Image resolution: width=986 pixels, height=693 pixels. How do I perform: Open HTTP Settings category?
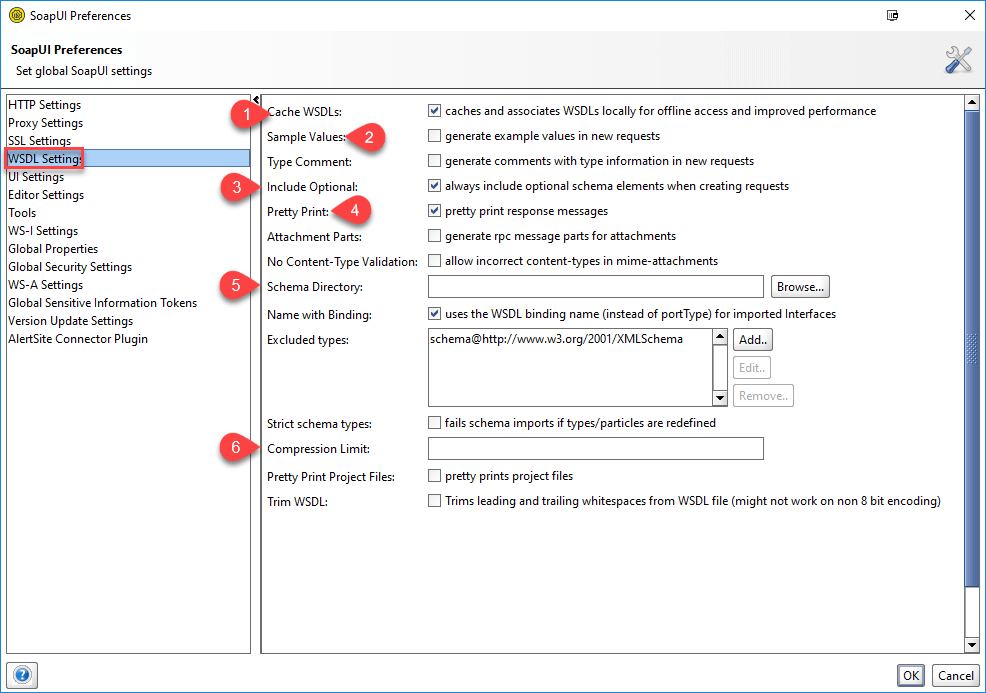pyautogui.click(x=45, y=105)
